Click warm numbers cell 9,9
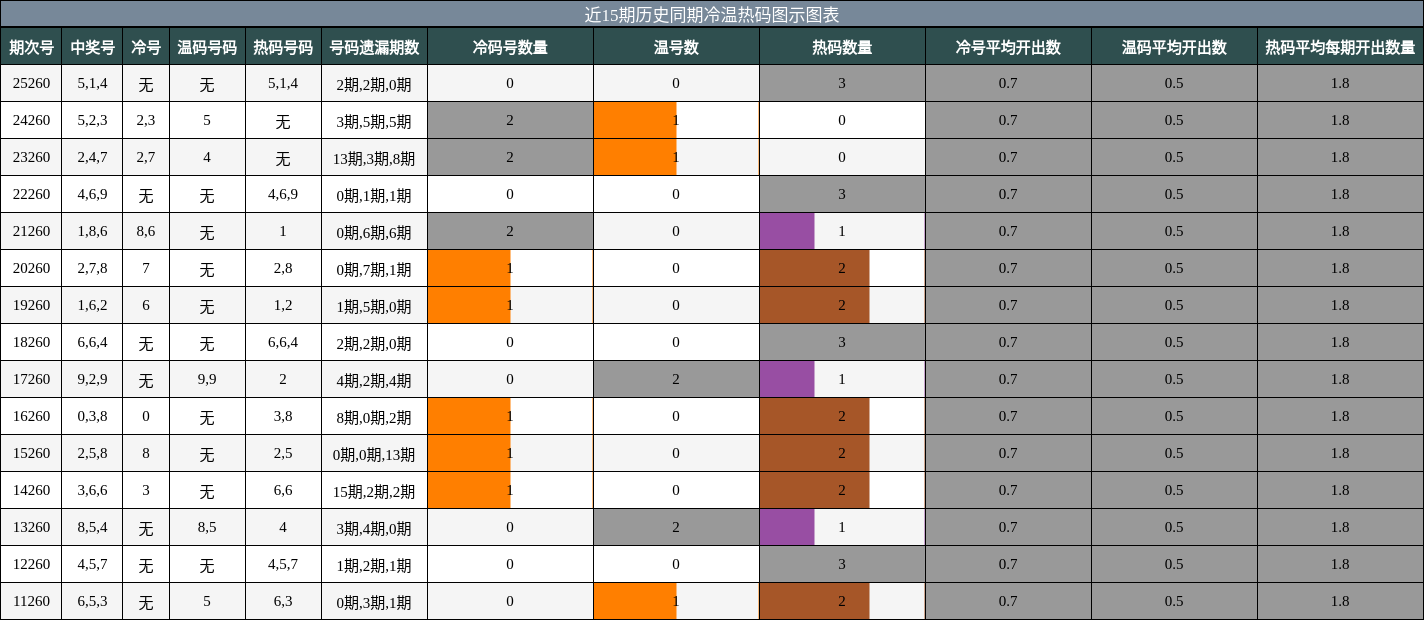The image size is (1424, 620). [207, 380]
